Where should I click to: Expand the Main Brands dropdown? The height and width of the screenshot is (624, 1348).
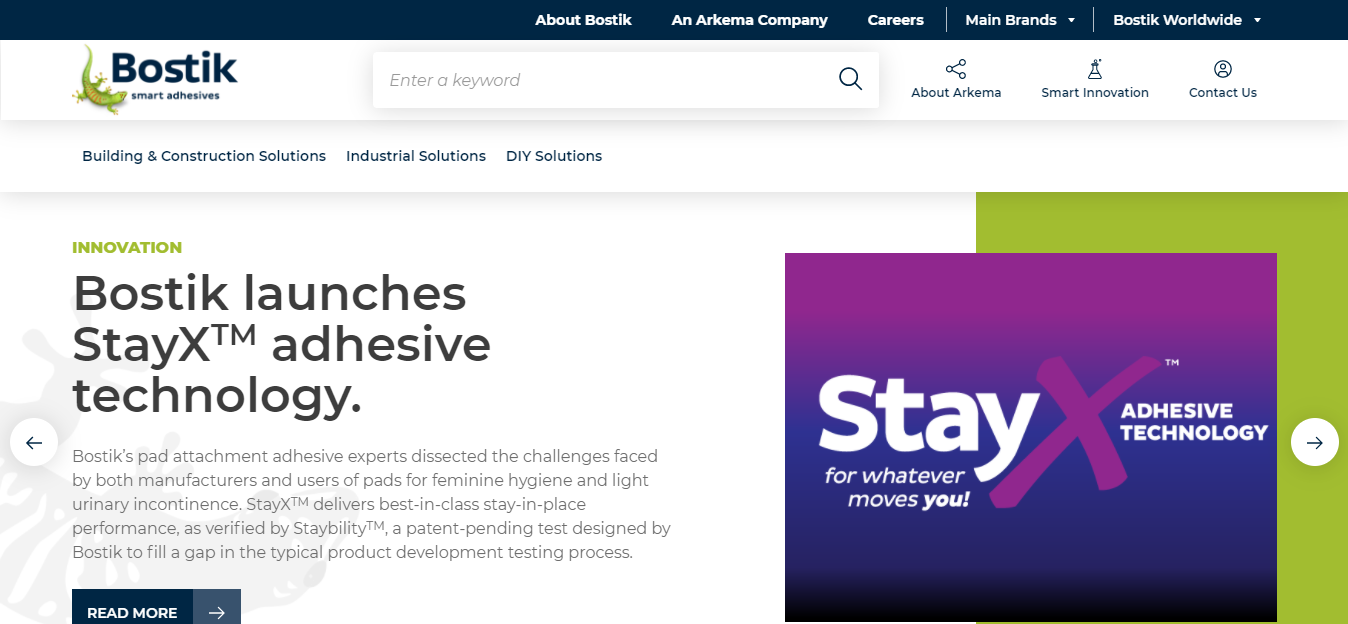(x=1020, y=20)
